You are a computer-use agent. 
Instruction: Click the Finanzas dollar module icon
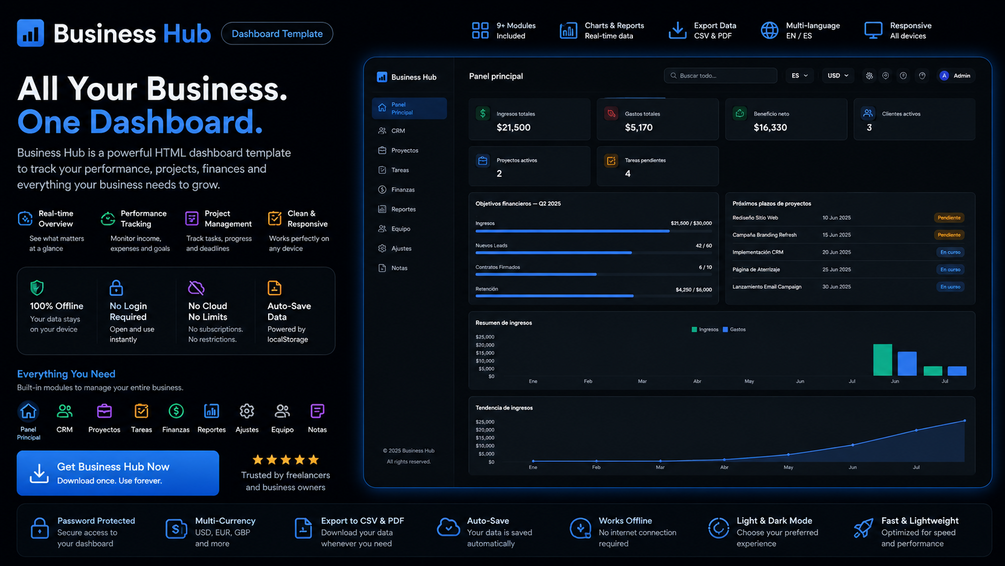coord(176,411)
